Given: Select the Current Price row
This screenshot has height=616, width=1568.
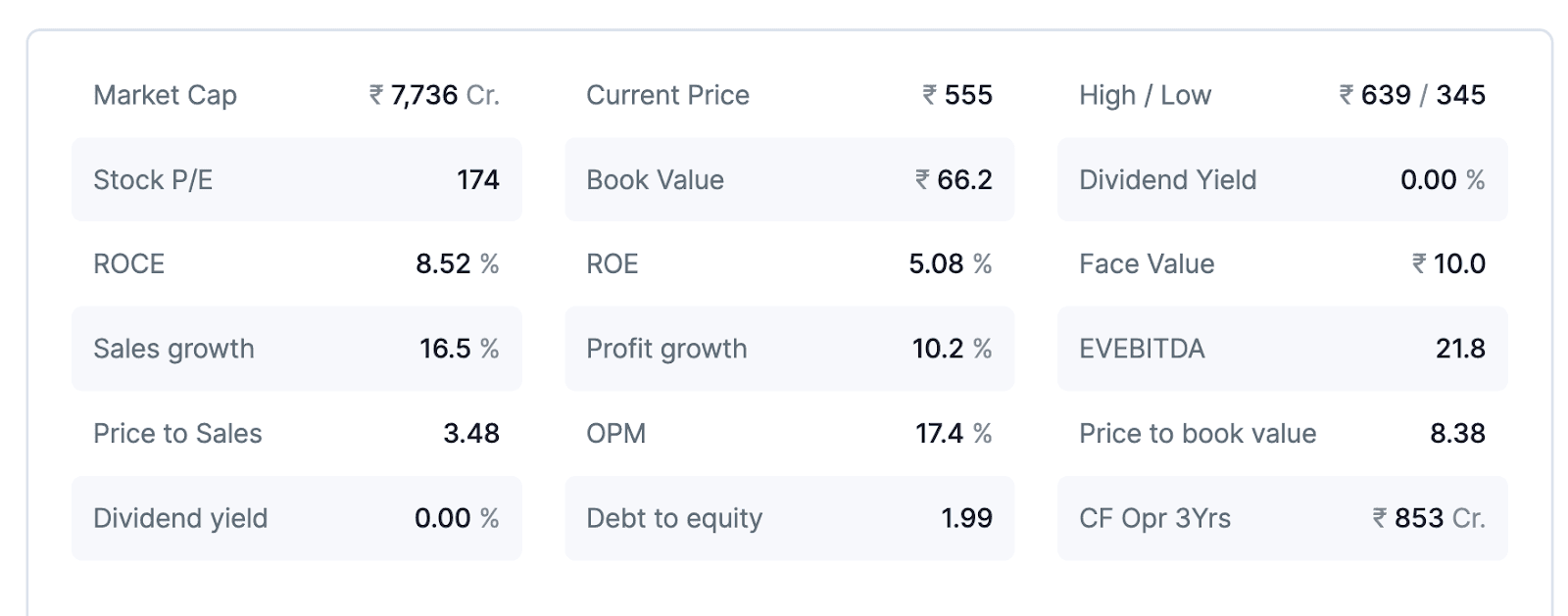Looking at the screenshot, I should (789, 95).
